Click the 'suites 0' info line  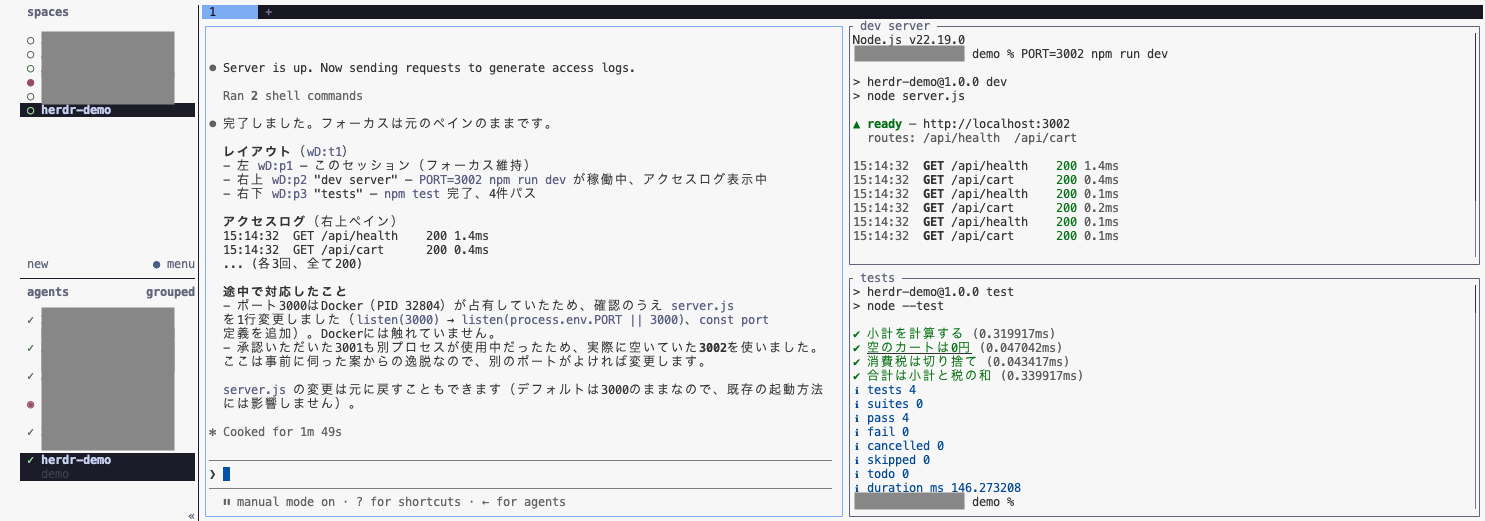[x=887, y=404]
